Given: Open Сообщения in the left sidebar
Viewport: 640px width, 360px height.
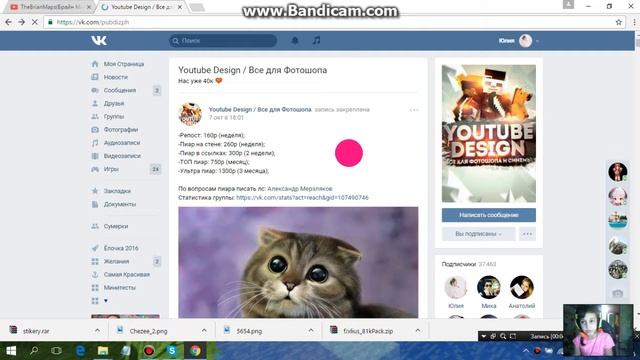Looking at the screenshot, I should pos(120,90).
